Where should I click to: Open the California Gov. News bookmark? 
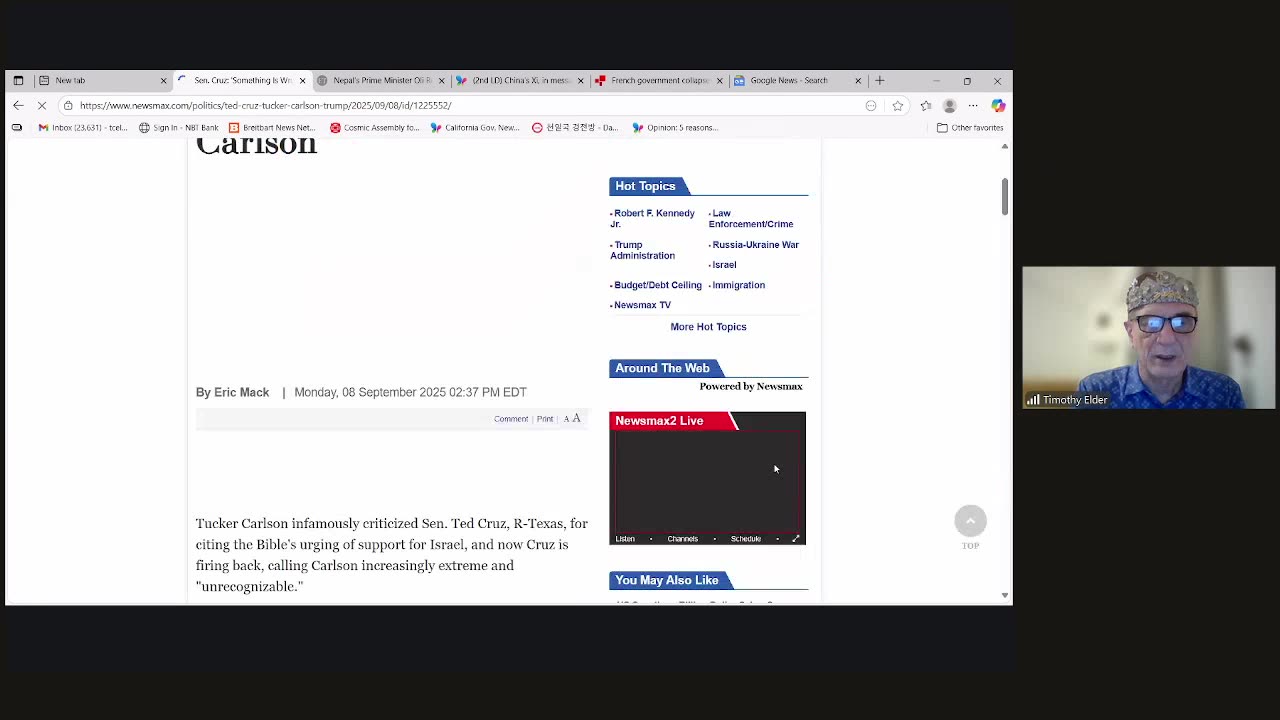pos(475,127)
